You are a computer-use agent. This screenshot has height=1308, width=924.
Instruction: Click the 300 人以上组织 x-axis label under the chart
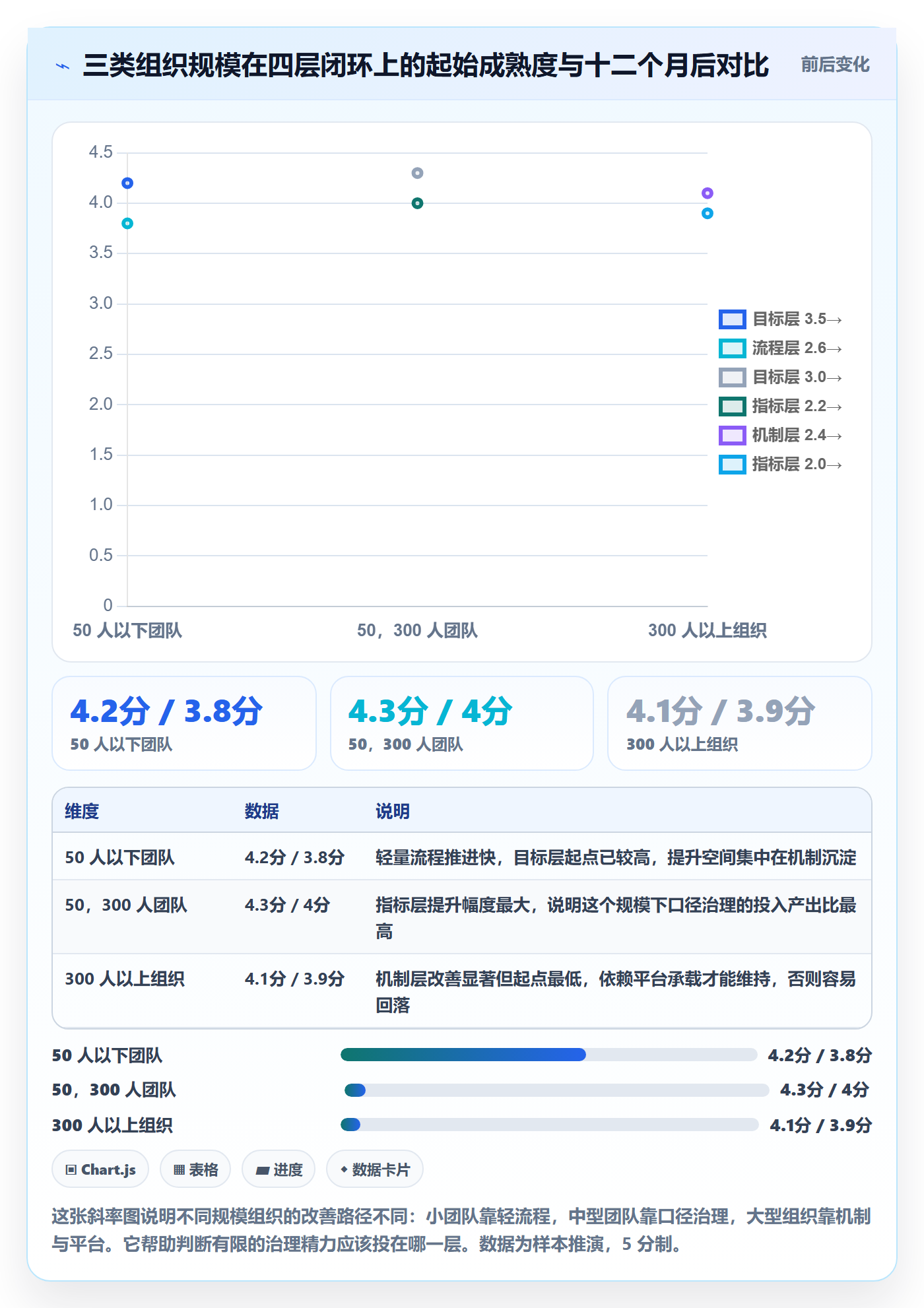(708, 630)
